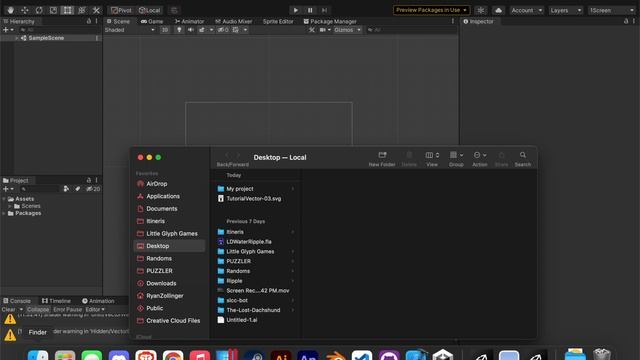Open Finder Action menu
The width and height of the screenshot is (640, 360).
click(x=480, y=159)
